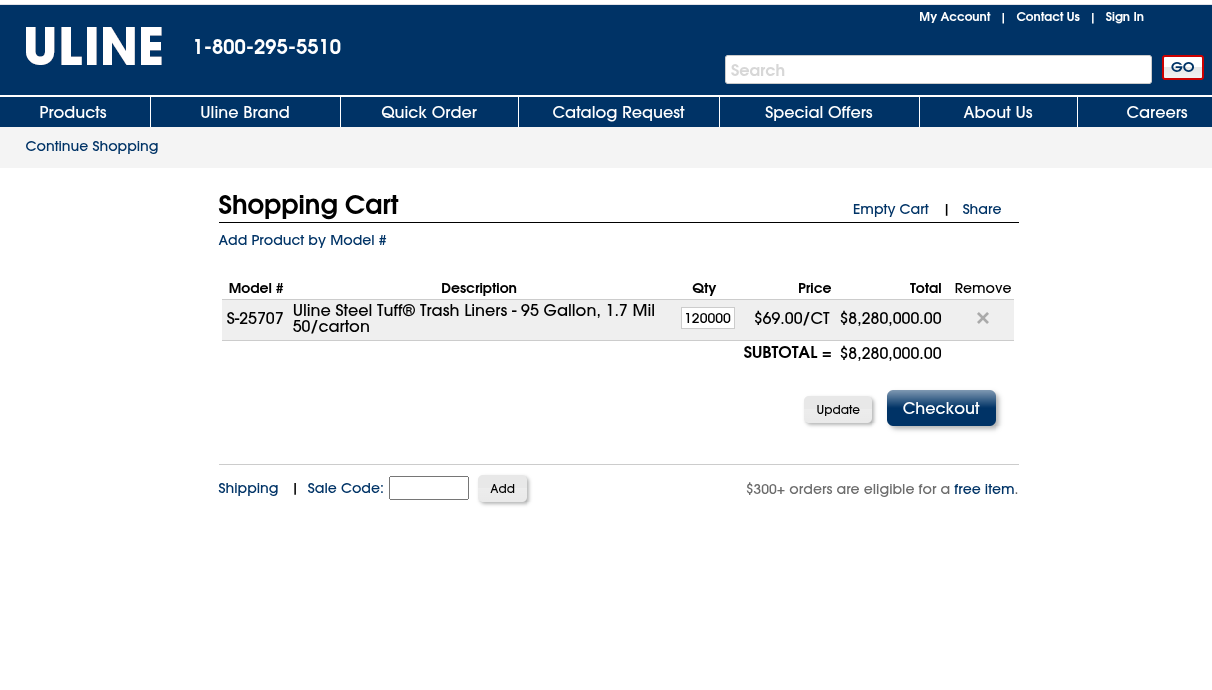
Task: Open the Careers menu item
Action: point(1157,112)
